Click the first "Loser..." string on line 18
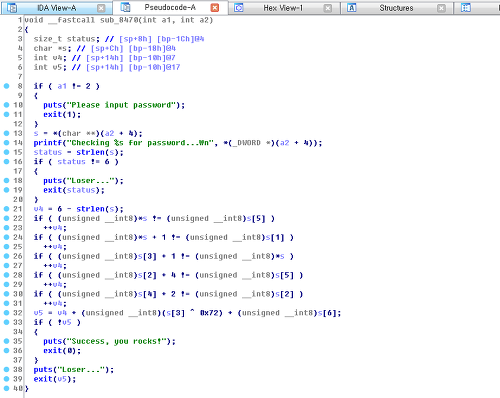The height and width of the screenshot is (398, 500). coord(91,181)
